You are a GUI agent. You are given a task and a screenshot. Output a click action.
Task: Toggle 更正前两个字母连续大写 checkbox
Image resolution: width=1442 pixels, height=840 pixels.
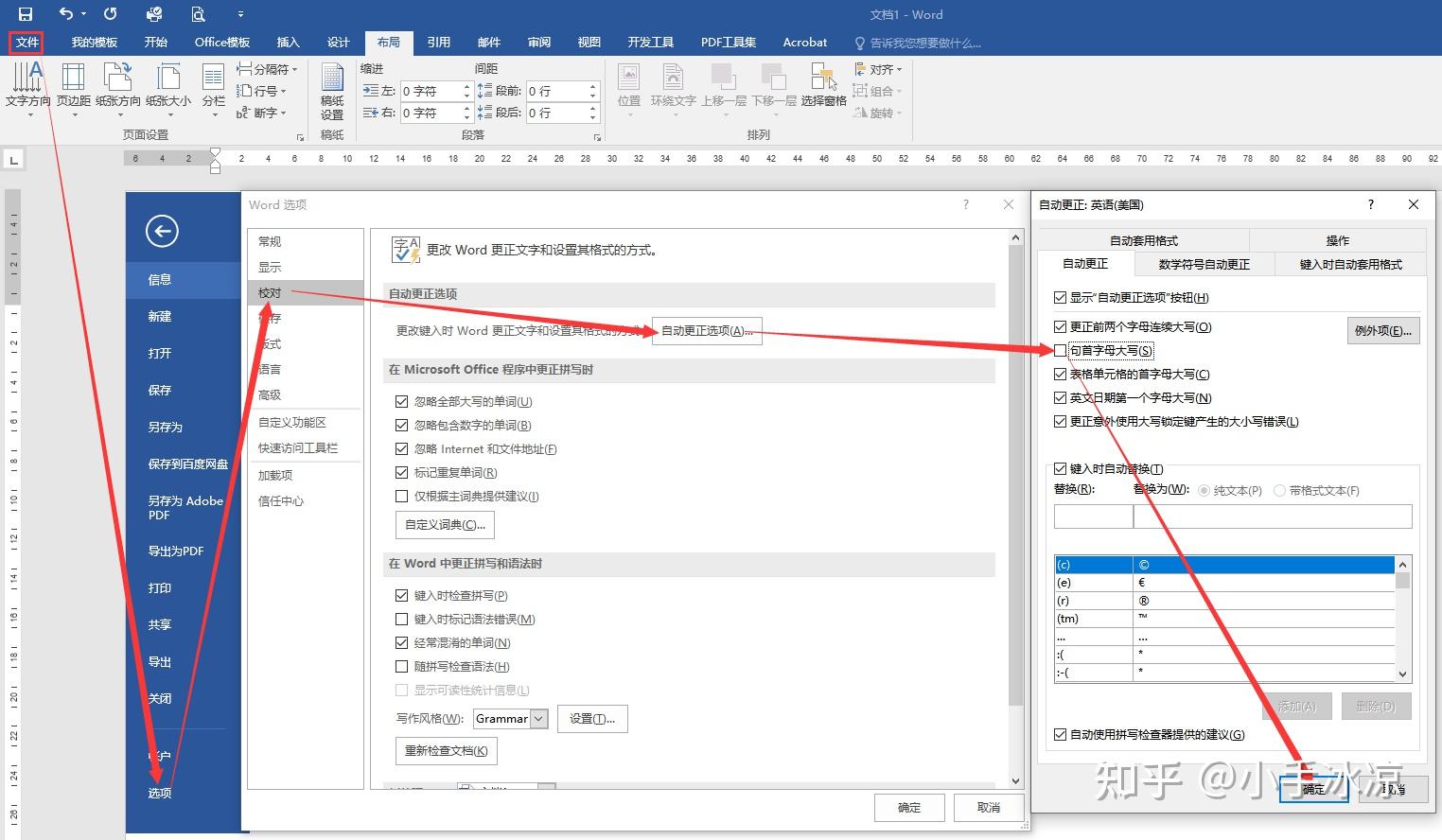coord(1060,326)
